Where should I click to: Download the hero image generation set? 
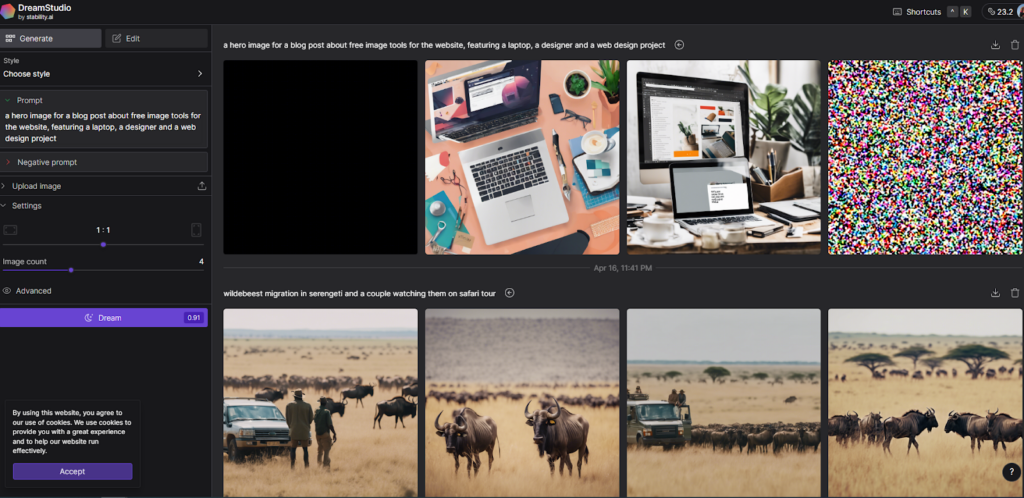[995, 45]
